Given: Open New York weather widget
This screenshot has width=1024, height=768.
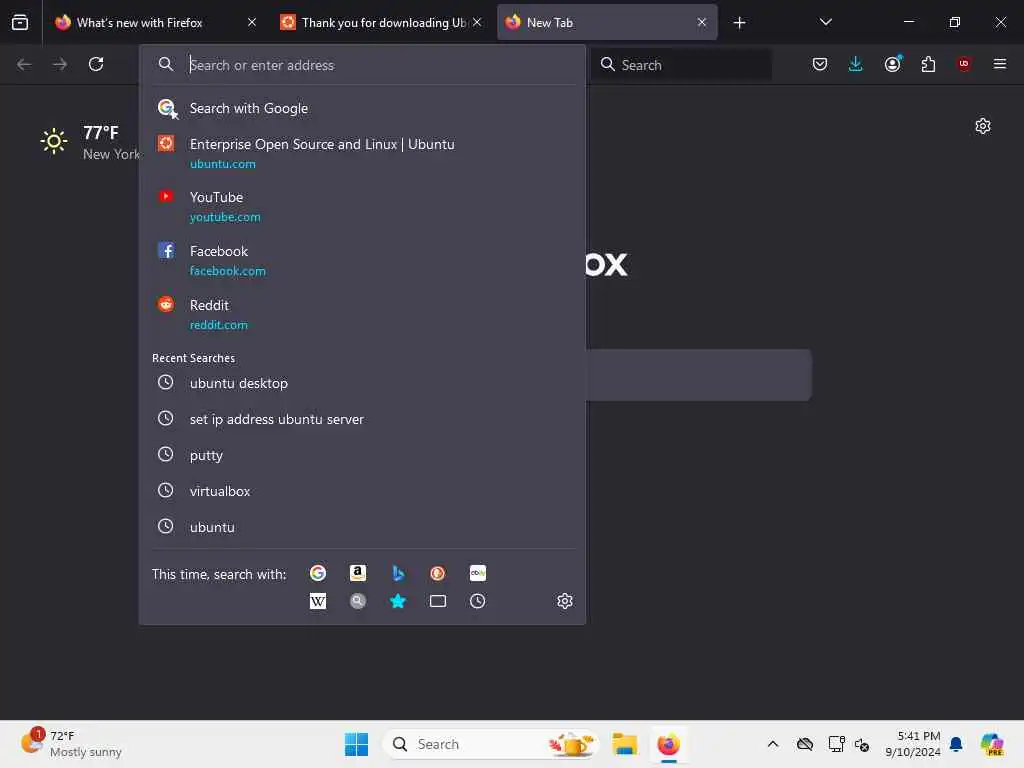Looking at the screenshot, I should point(90,142).
